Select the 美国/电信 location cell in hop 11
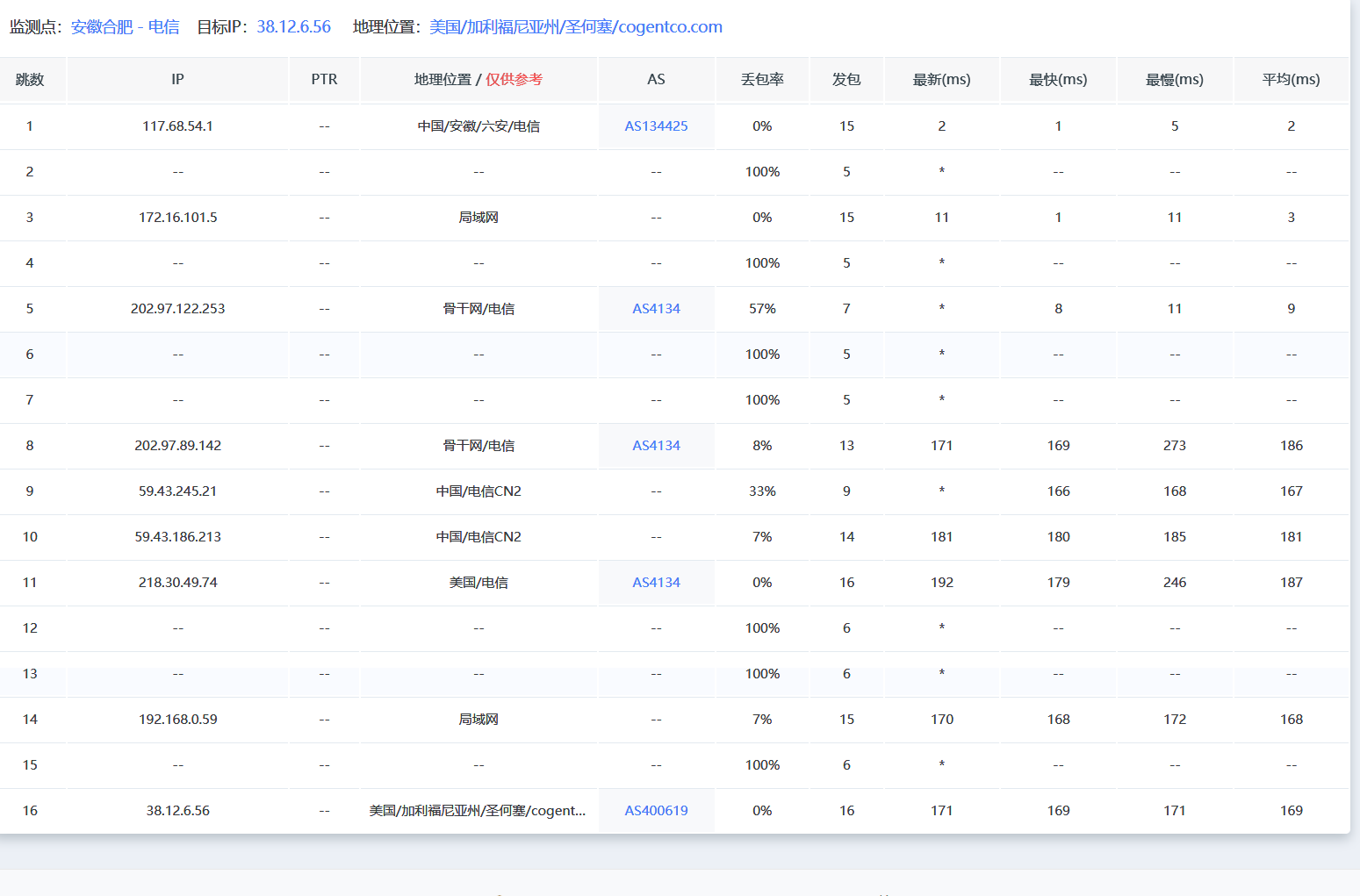Screen dimensions: 1360x896 click(x=479, y=583)
